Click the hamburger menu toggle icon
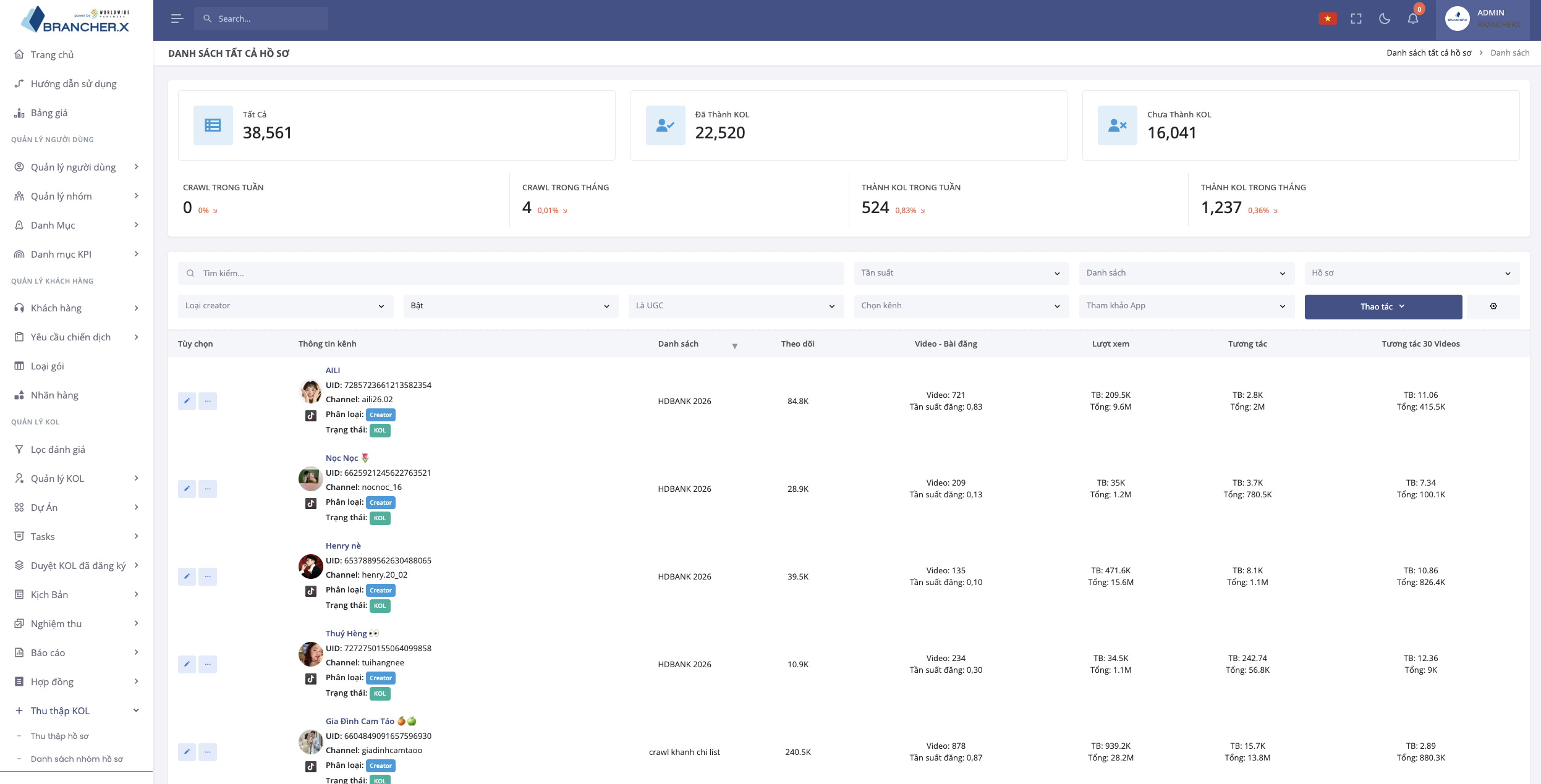The image size is (1541, 784). 177,19
